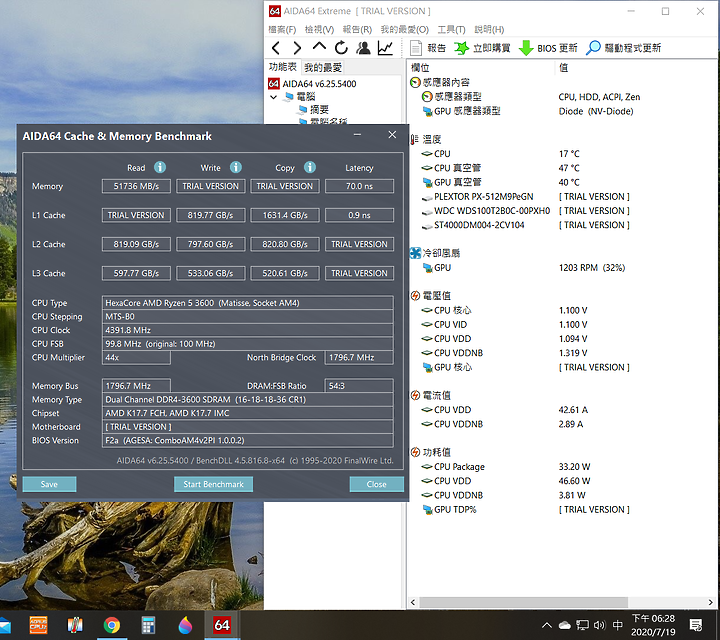
Task: Show hidden system tray icons
Action: [x=546, y=625]
